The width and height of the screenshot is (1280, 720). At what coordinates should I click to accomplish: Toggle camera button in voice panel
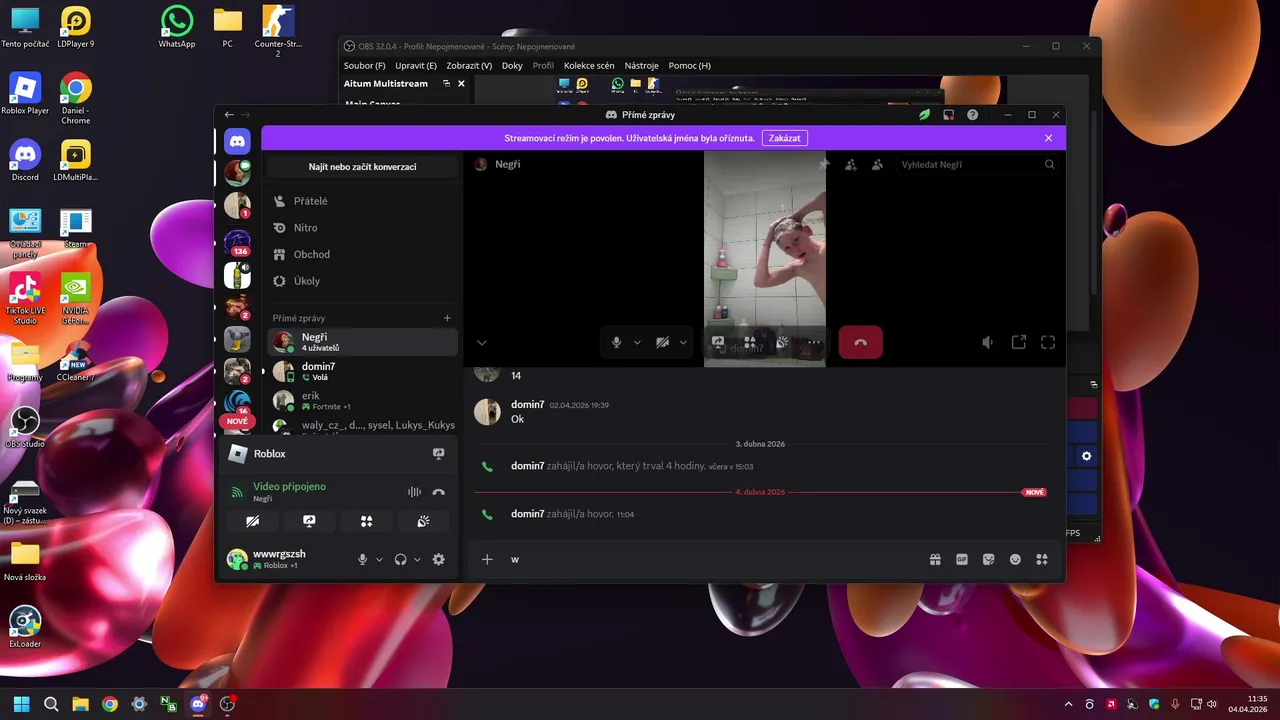click(x=253, y=521)
